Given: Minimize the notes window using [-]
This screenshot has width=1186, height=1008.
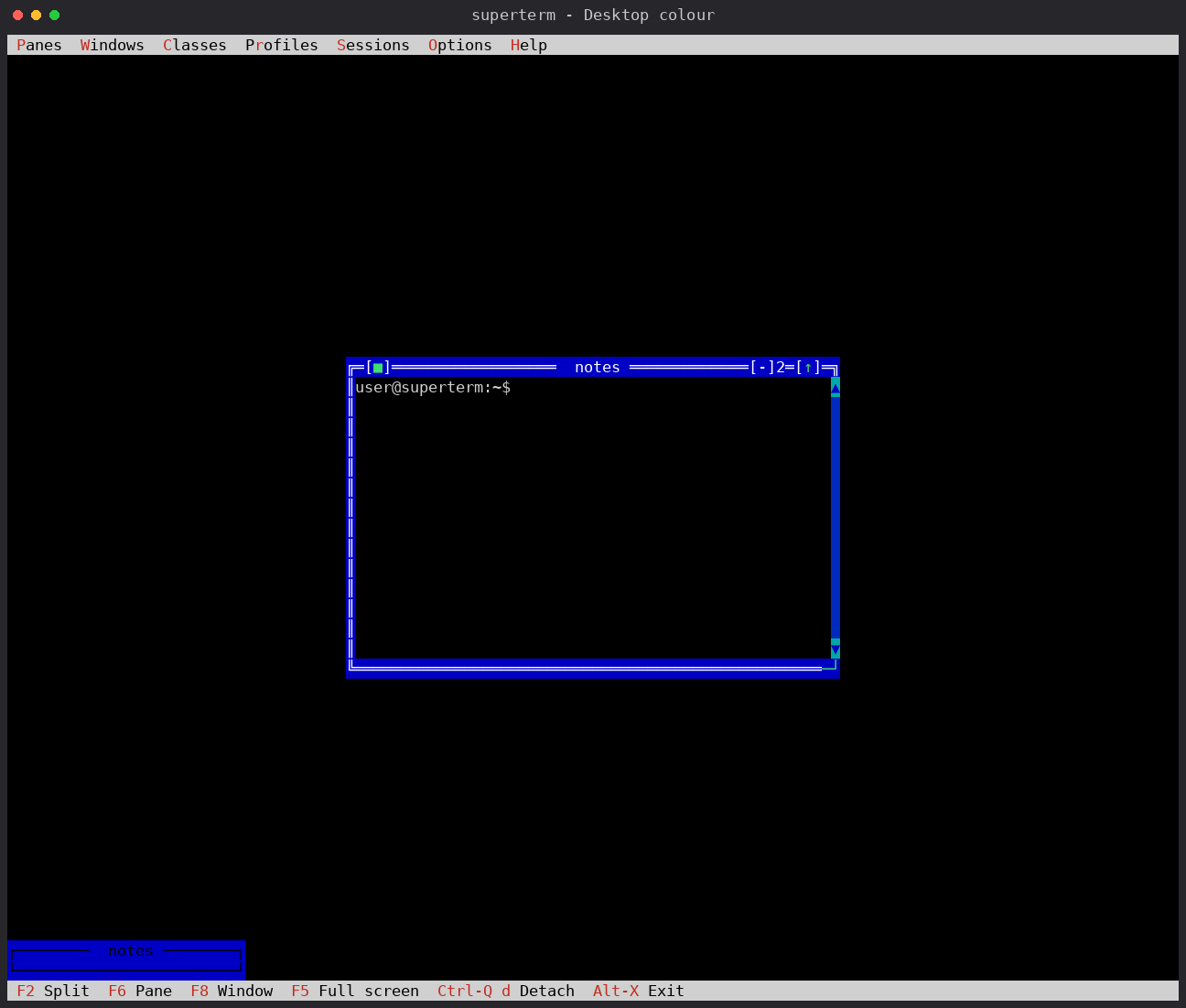Looking at the screenshot, I should 762,368.
